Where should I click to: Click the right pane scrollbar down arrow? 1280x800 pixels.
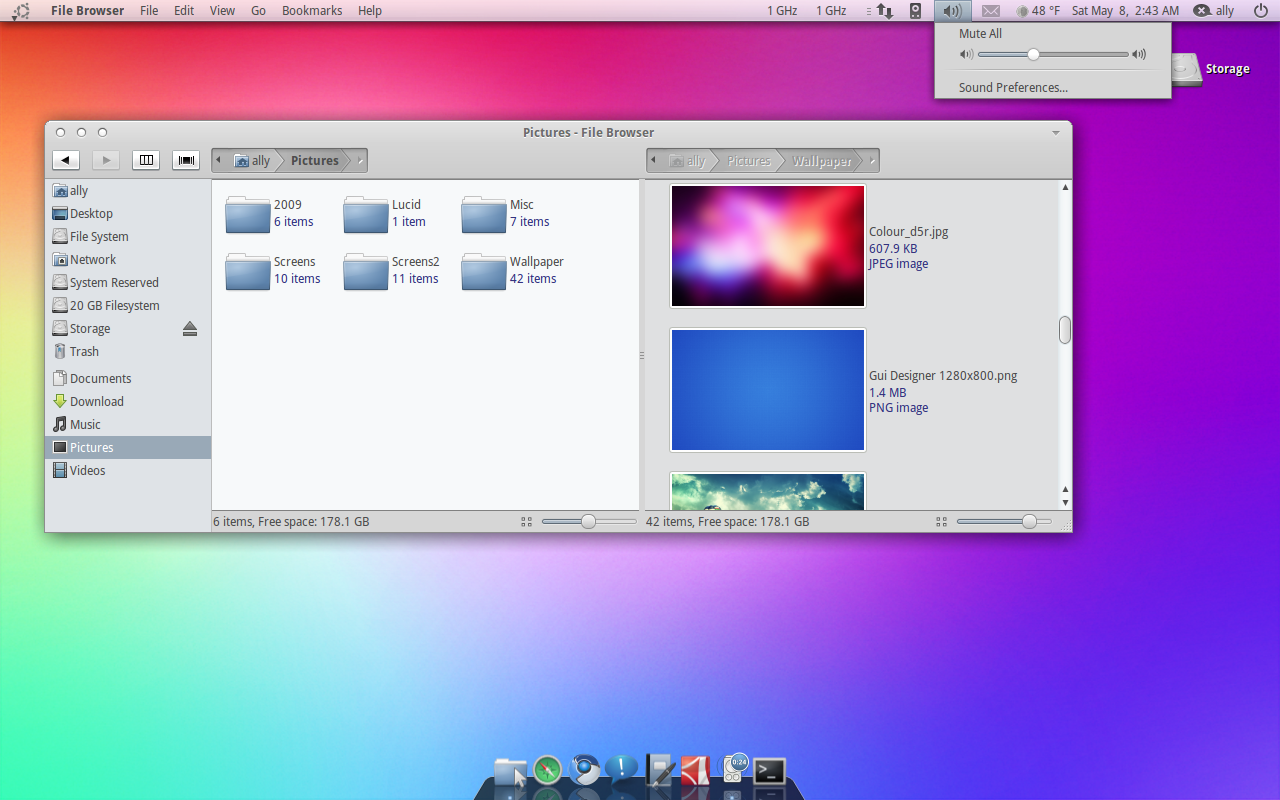pos(1065,502)
